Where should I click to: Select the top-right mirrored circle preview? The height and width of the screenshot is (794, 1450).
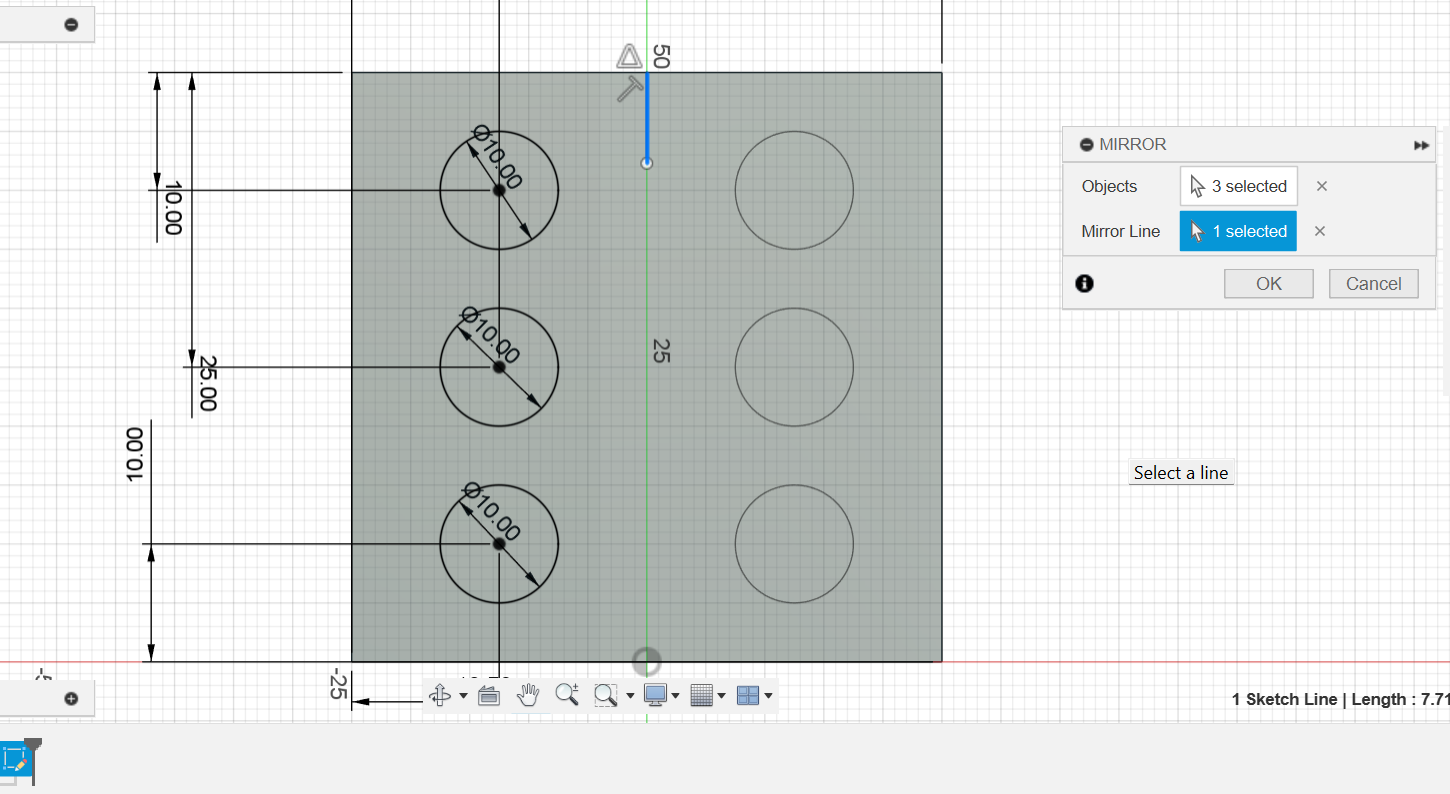click(x=794, y=190)
